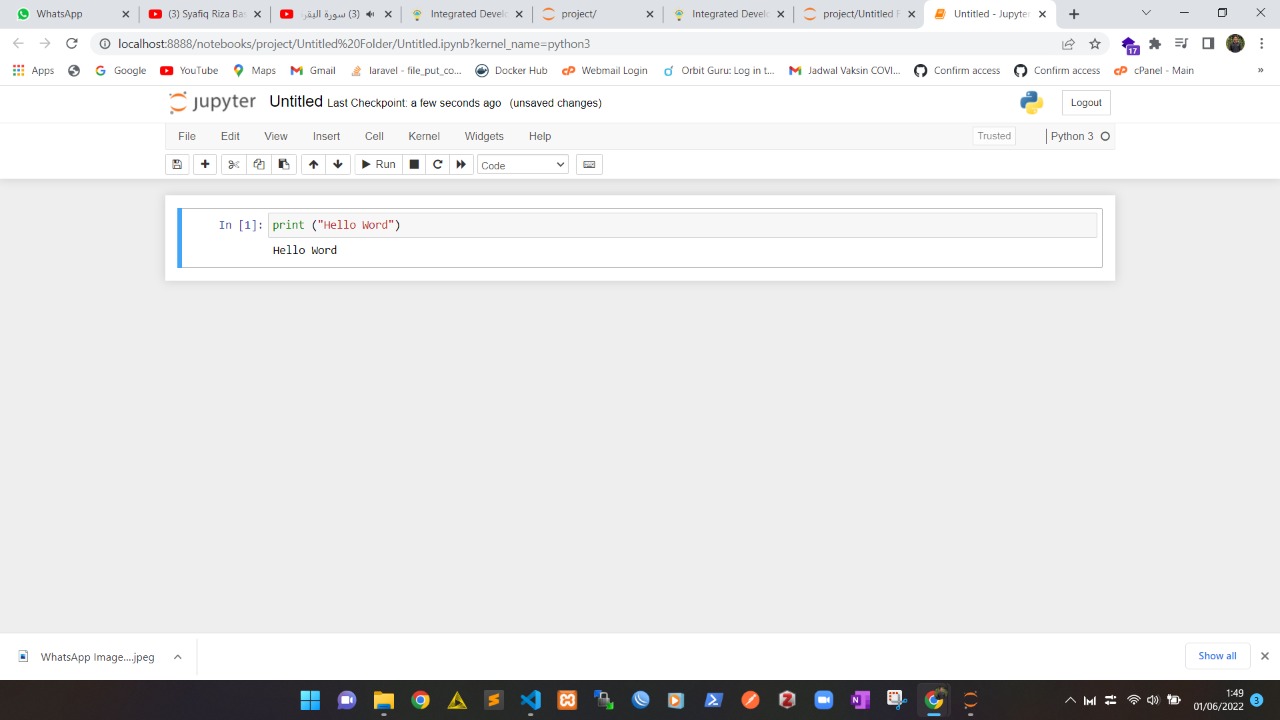Open Chrome side panel icon

[1208, 44]
